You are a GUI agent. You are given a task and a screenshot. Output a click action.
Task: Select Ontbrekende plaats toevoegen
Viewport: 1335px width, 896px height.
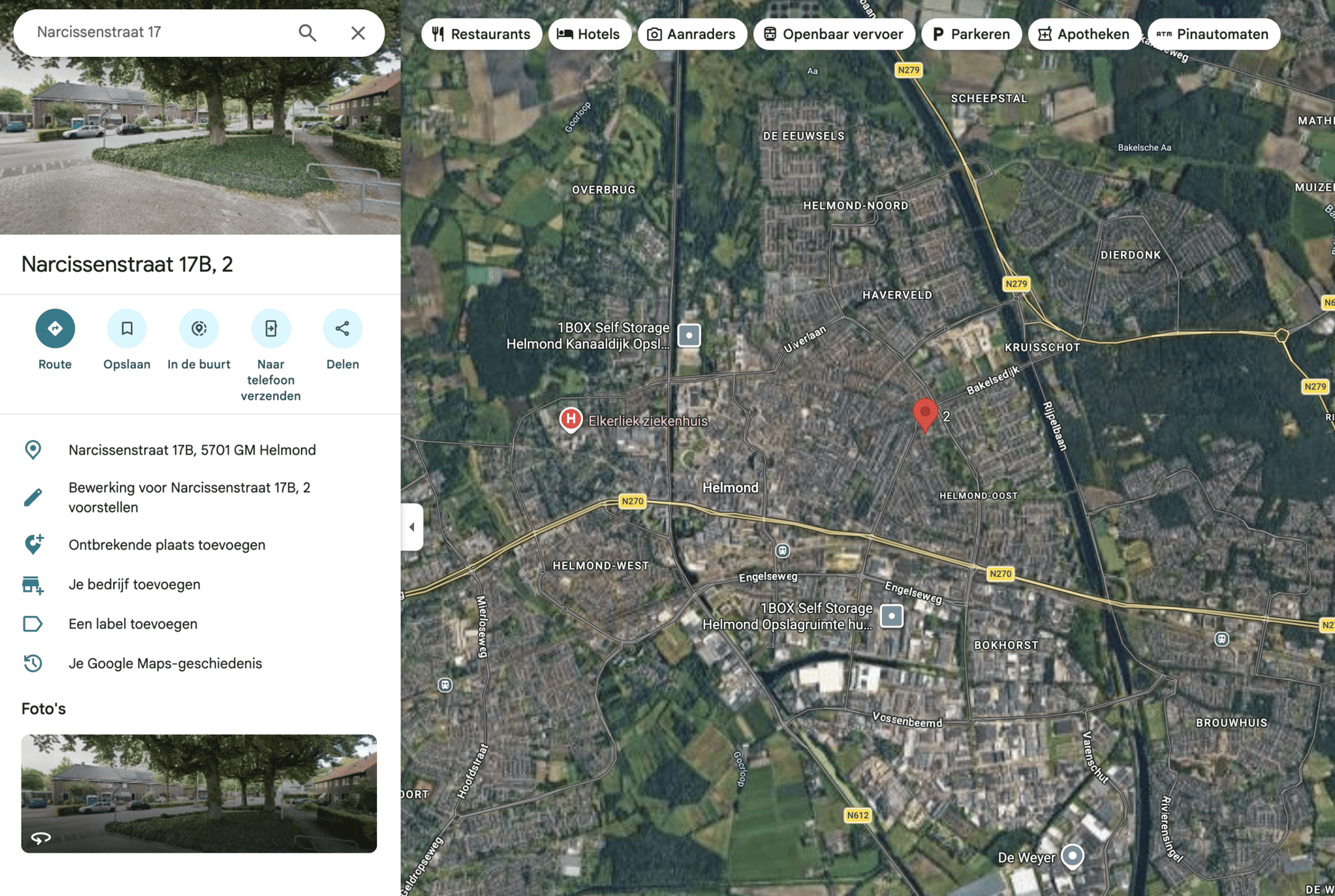click(167, 545)
